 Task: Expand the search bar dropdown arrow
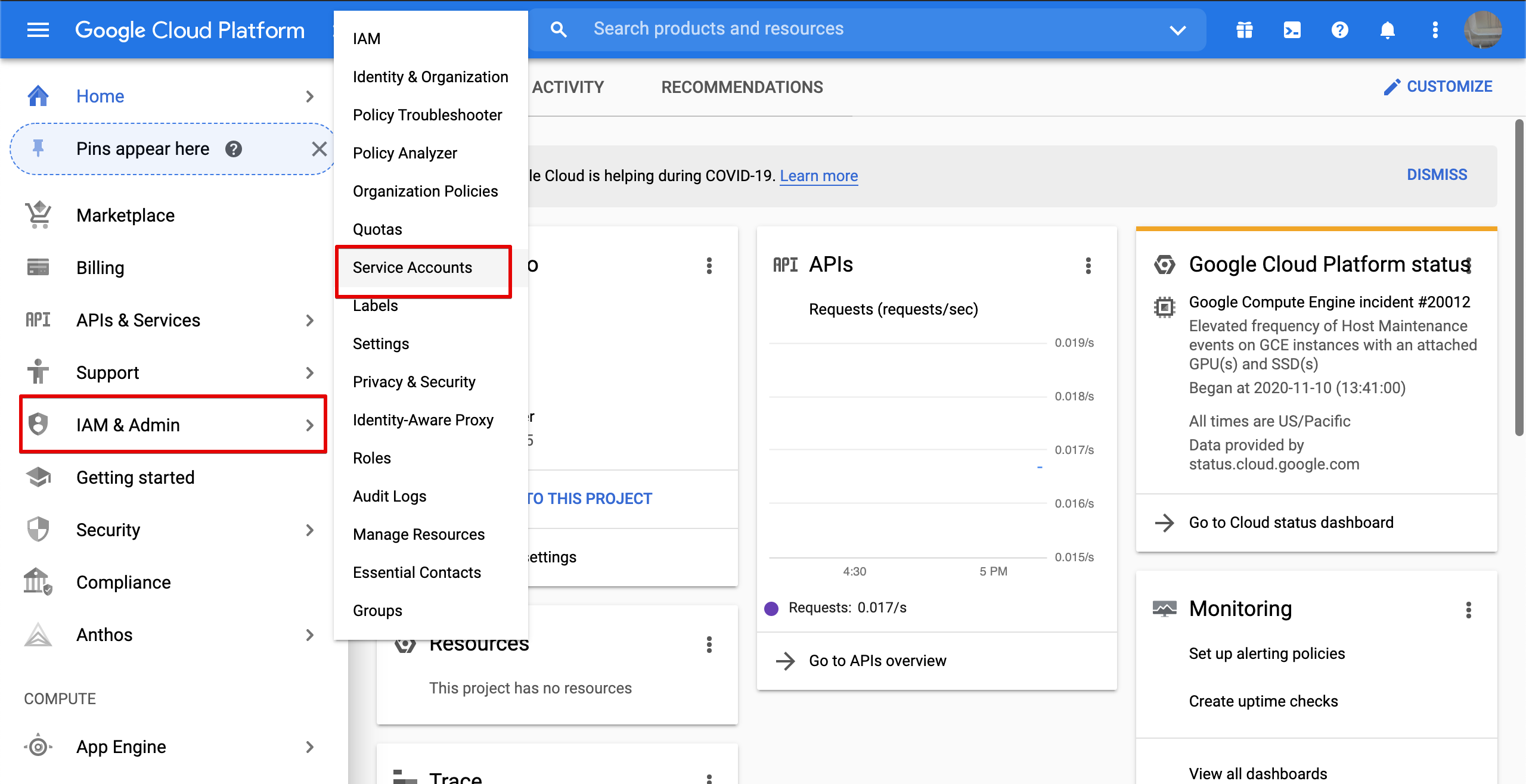pyautogui.click(x=1177, y=30)
